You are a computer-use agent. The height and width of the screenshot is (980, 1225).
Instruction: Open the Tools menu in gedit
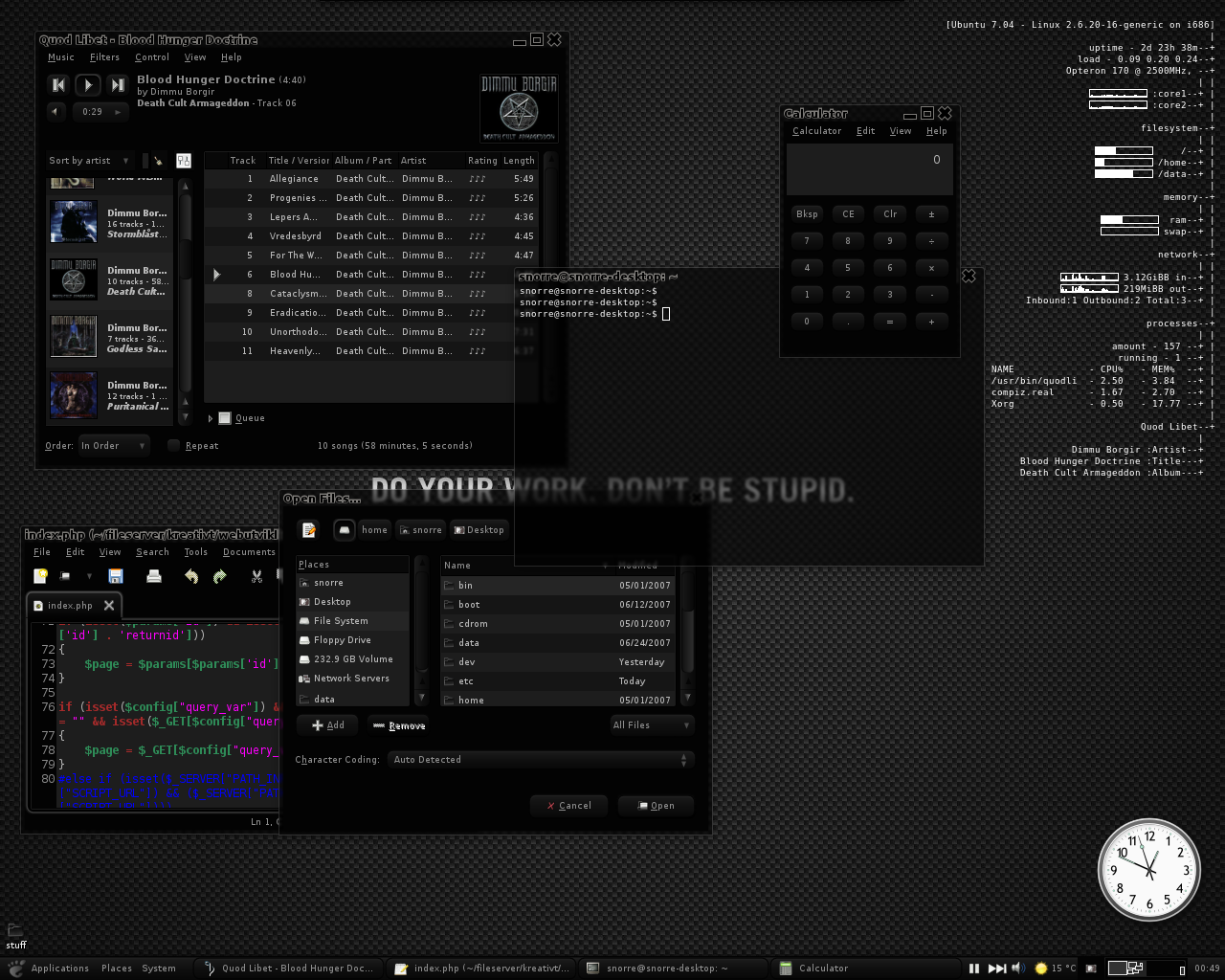(196, 552)
